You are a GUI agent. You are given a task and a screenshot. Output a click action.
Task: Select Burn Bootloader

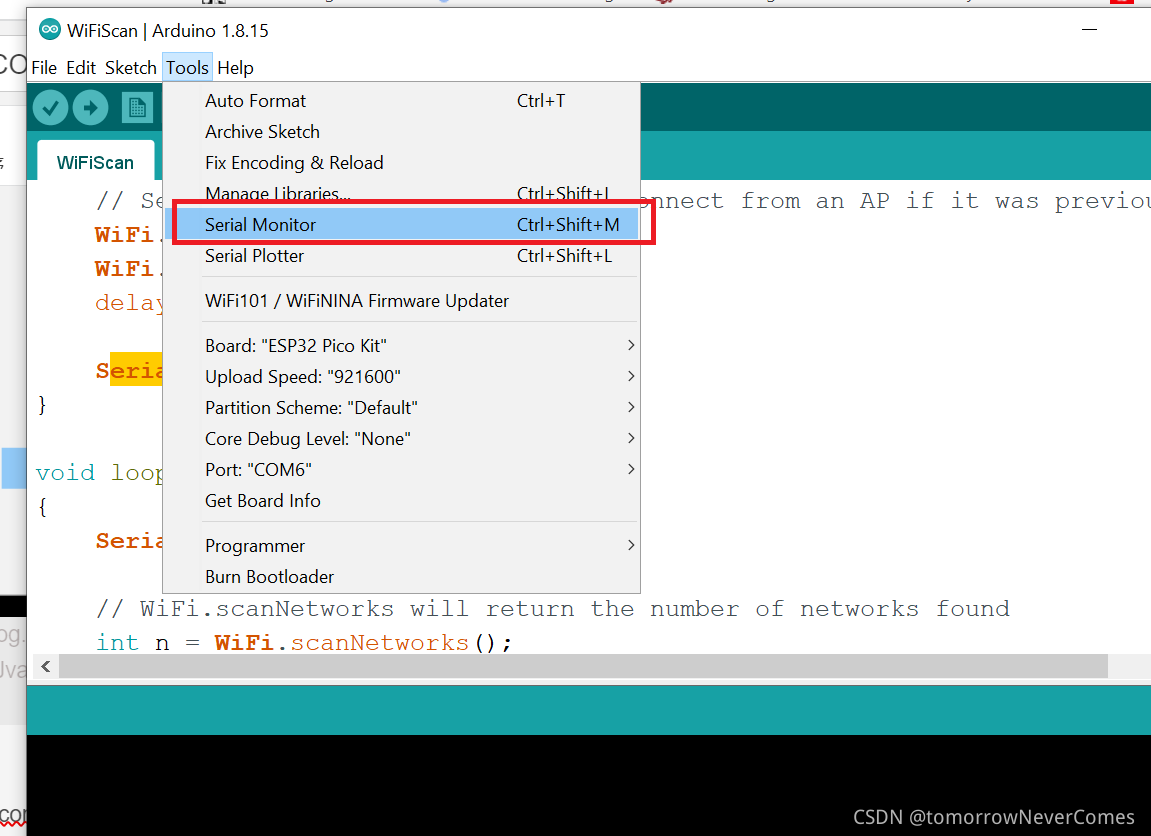pos(402,577)
